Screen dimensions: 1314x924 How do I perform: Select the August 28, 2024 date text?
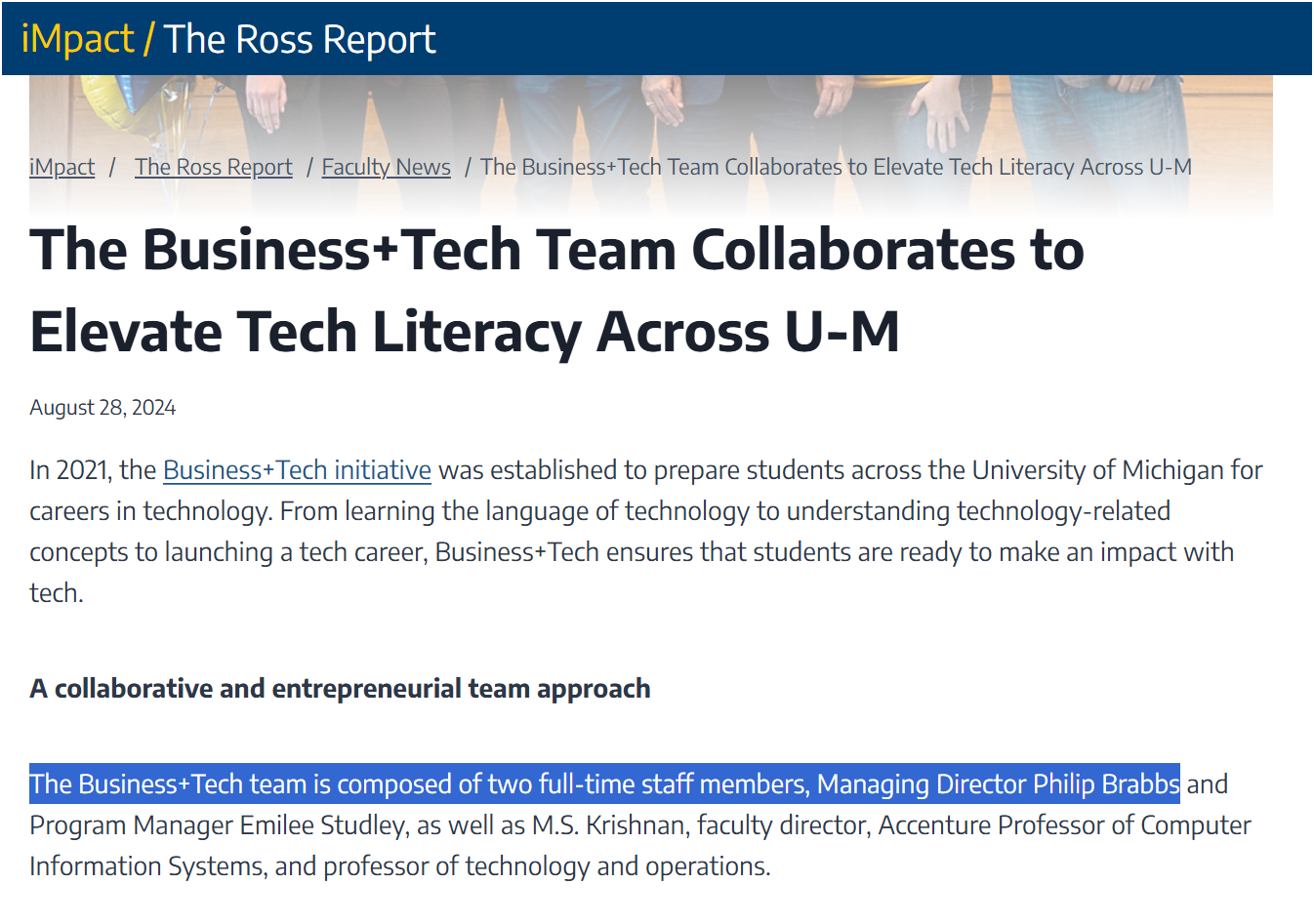(x=103, y=408)
